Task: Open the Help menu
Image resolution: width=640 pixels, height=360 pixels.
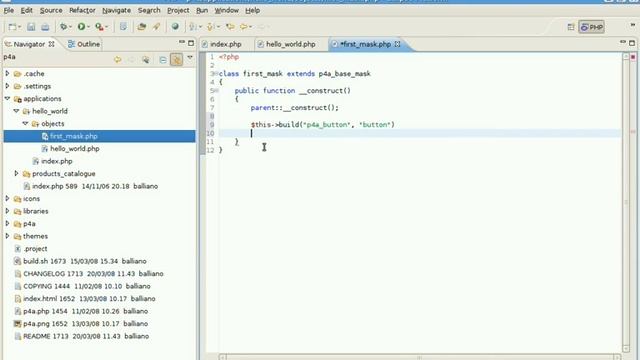Action: tap(253, 10)
